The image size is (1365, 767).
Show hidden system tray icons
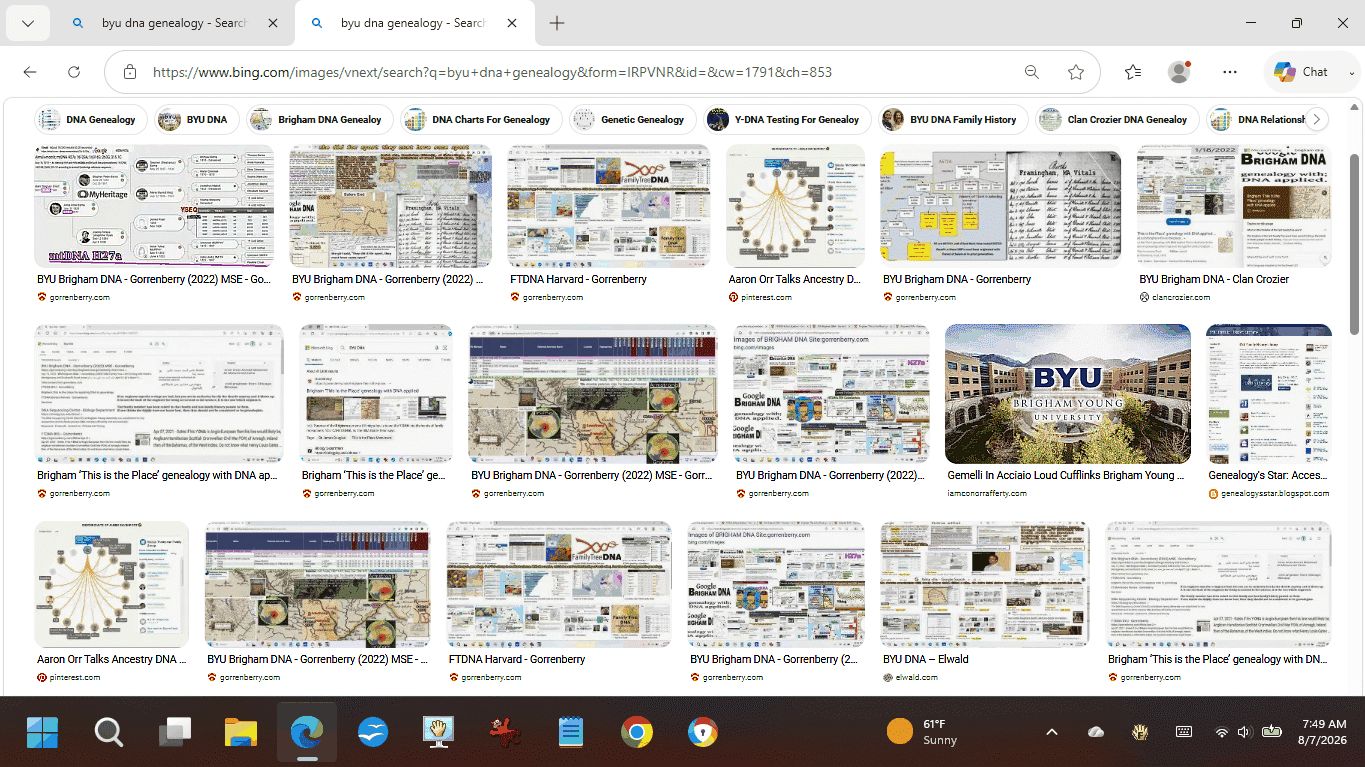[1052, 732]
